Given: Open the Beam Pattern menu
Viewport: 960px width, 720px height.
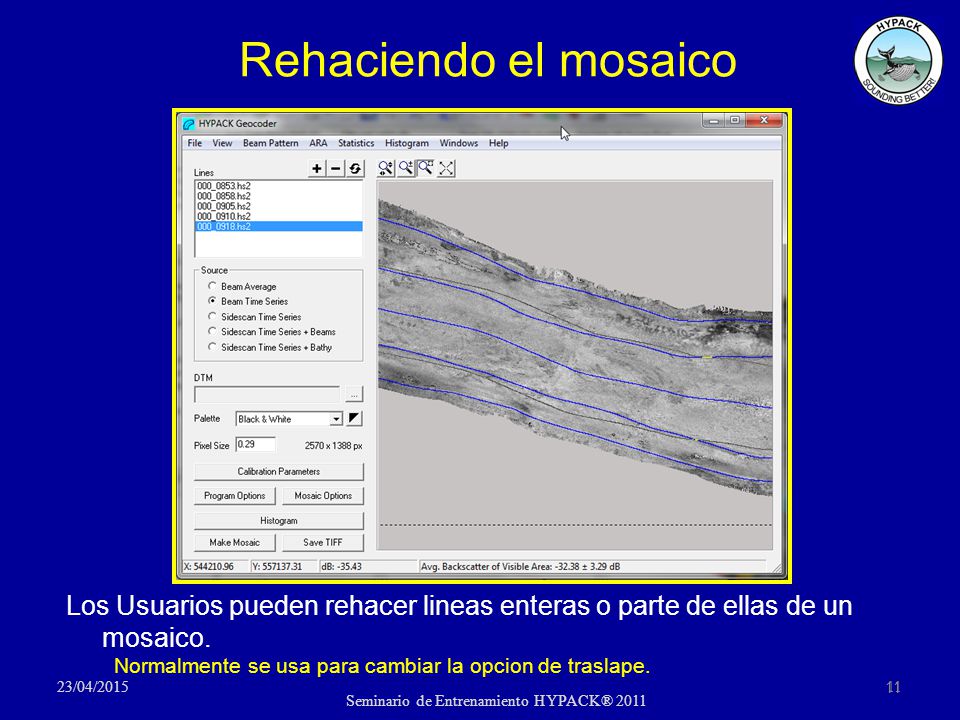Looking at the screenshot, I should (271, 143).
